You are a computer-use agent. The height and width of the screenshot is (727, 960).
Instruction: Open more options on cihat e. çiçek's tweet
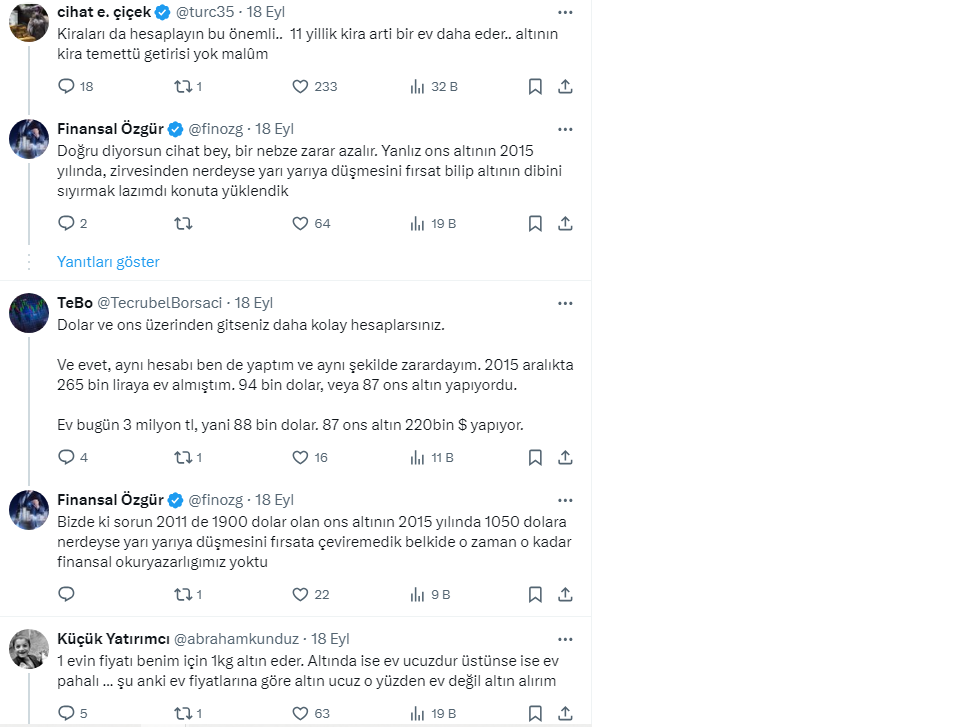pos(565,12)
